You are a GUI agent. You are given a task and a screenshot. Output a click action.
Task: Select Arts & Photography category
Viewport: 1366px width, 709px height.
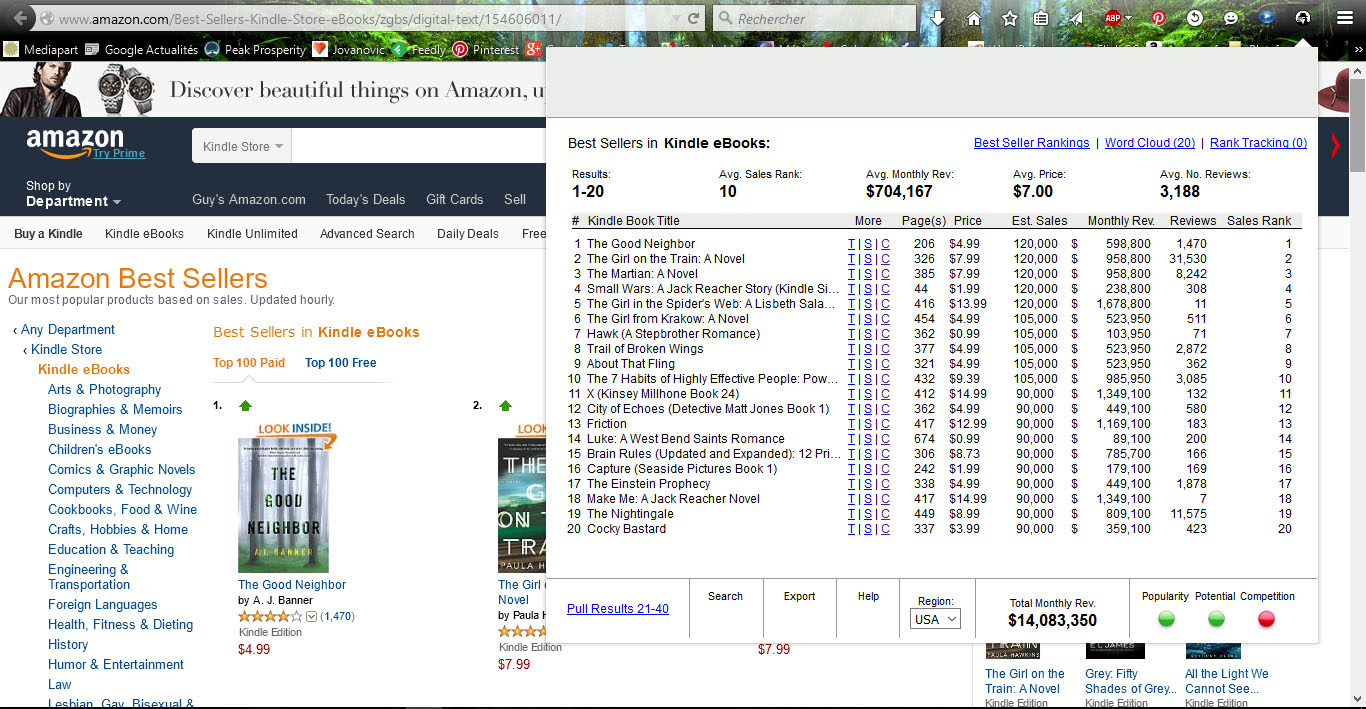tap(104, 389)
